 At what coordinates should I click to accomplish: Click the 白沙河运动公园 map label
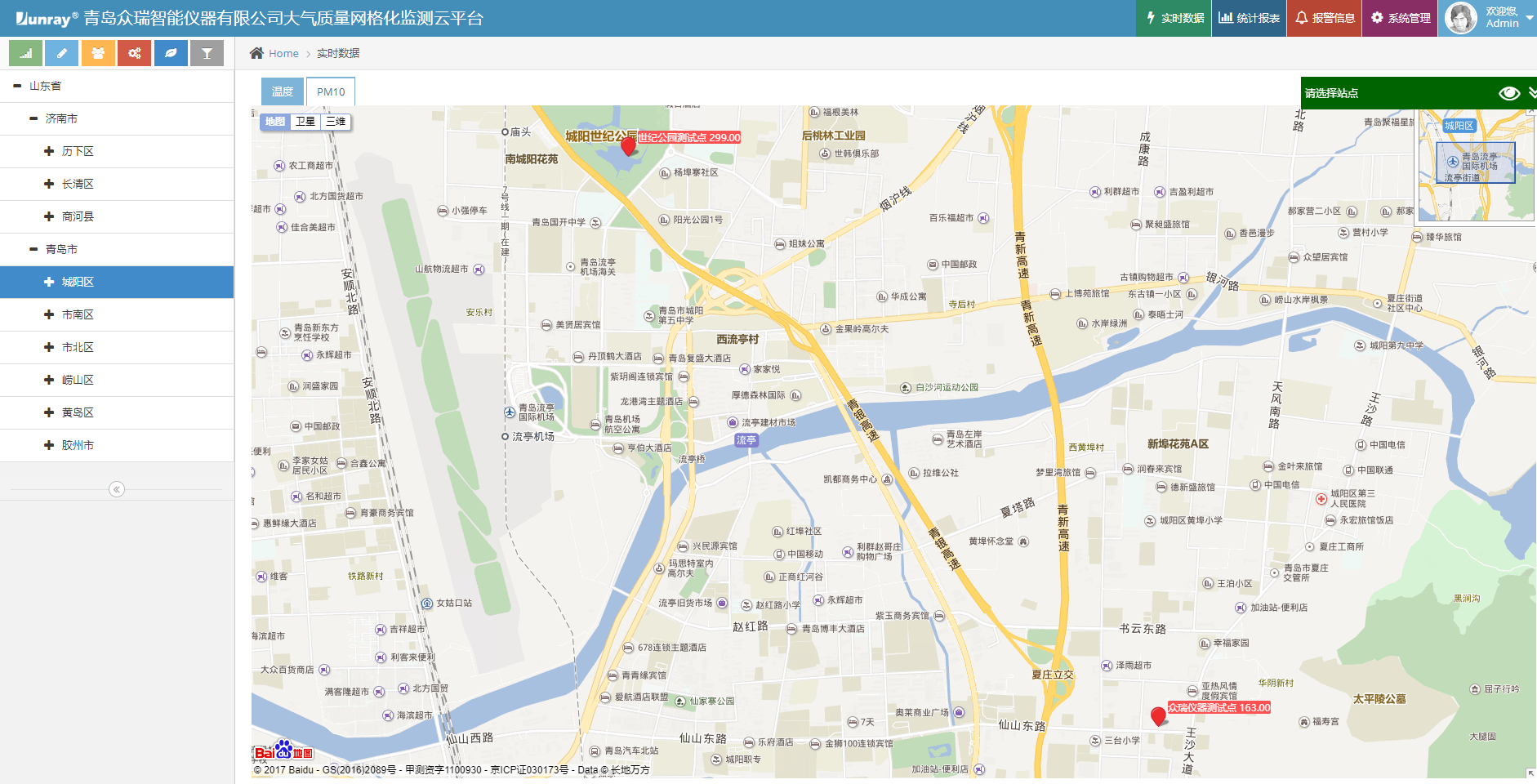click(947, 387)
